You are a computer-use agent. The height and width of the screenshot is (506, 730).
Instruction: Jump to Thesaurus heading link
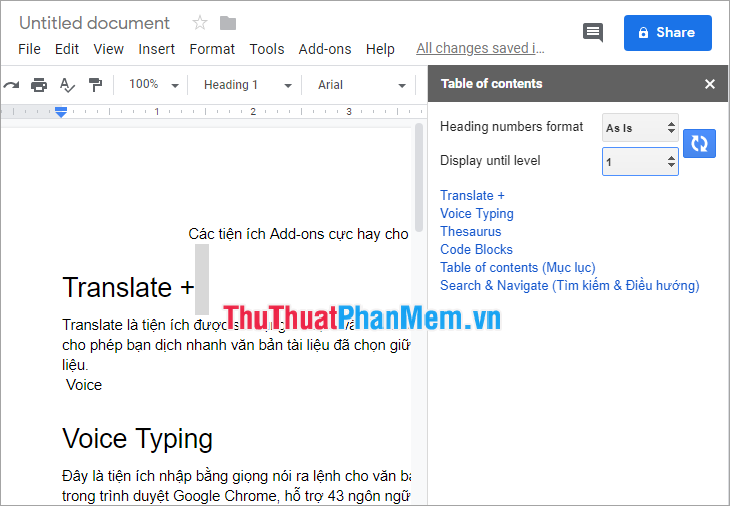pyautogui.click(x=471, y=231)
